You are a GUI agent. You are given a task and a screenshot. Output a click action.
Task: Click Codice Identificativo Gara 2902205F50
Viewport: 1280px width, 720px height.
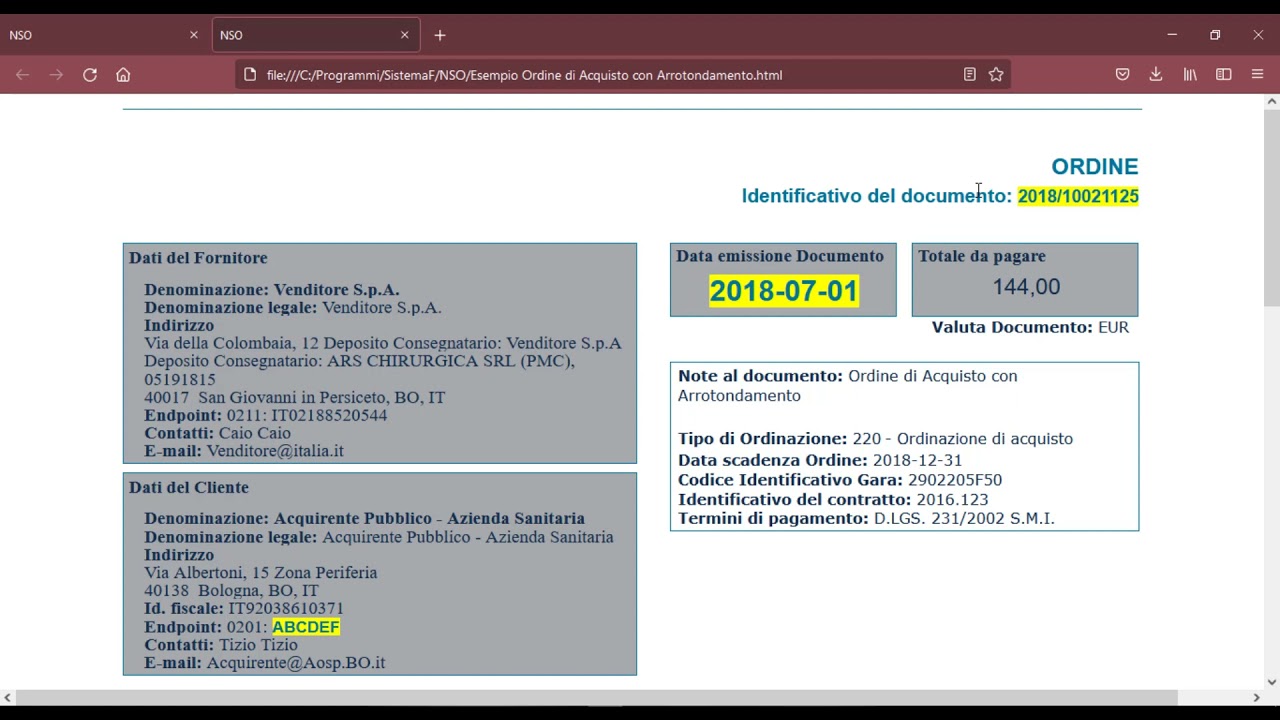tap(840, 480)
